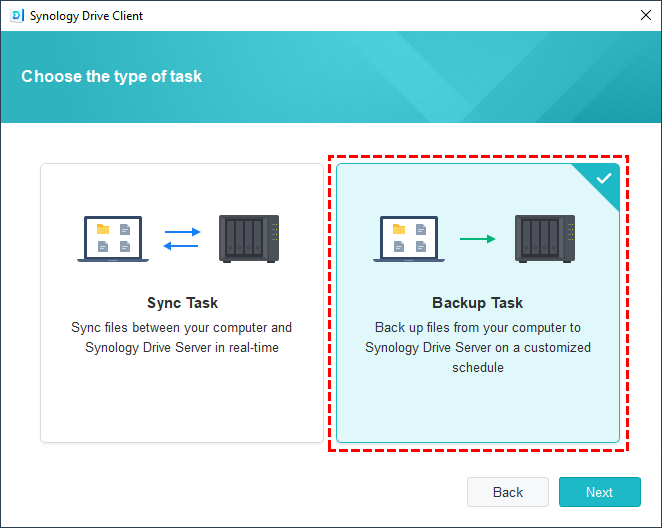Click the Synology Drive Client logo icon
The width and height of the screenshot is (664, 528).
point(17,16)
